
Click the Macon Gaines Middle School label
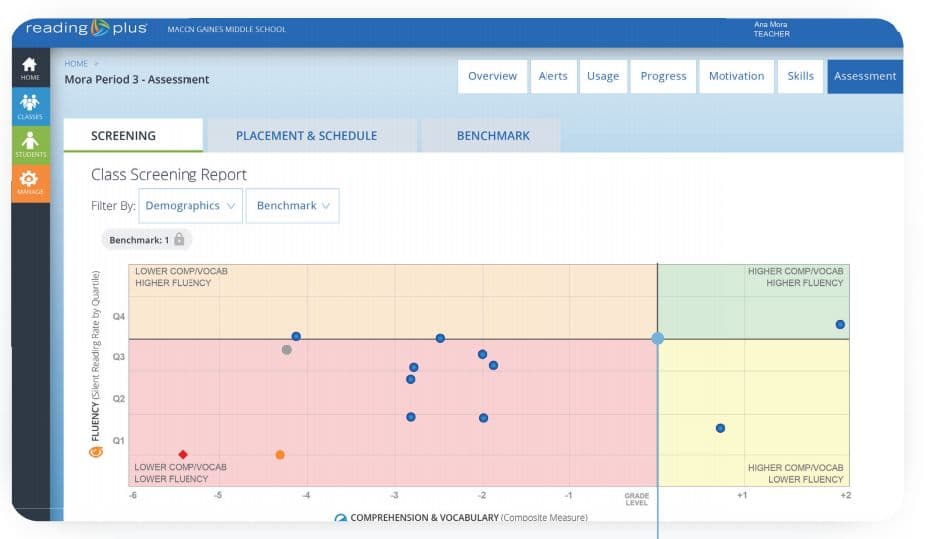click(227, 29)
